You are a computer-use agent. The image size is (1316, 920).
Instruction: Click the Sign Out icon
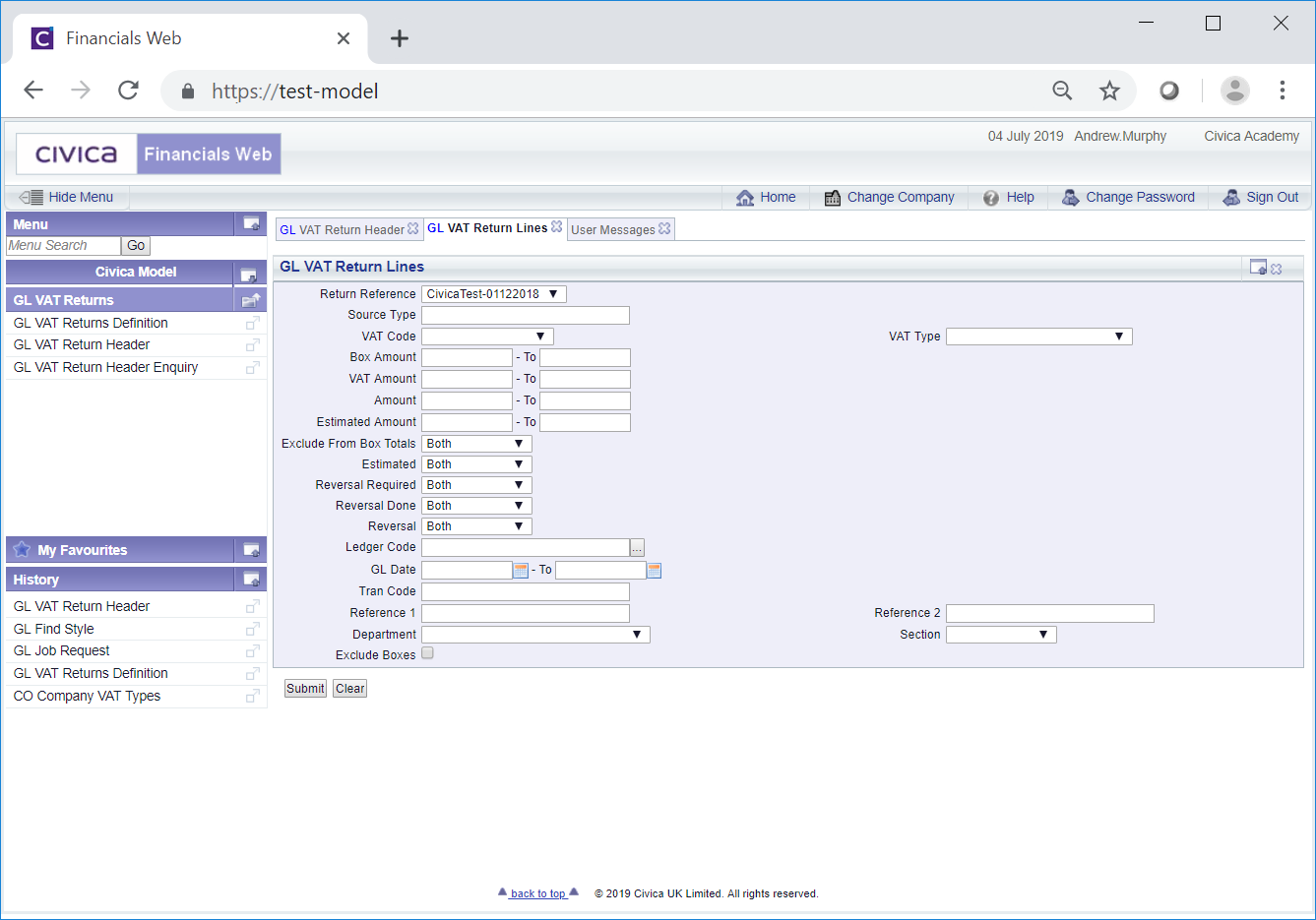pos(1231,198)
